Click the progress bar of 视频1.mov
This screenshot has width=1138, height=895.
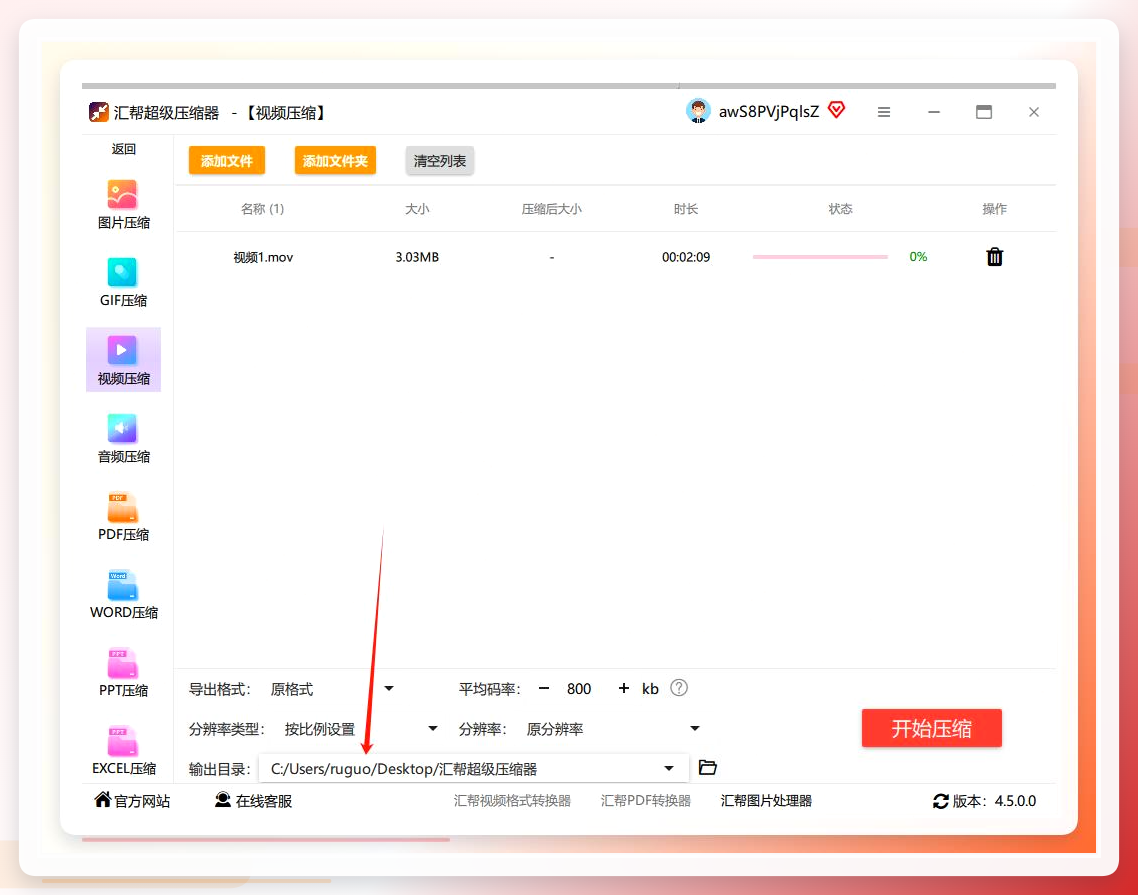(x=820, y=257)
